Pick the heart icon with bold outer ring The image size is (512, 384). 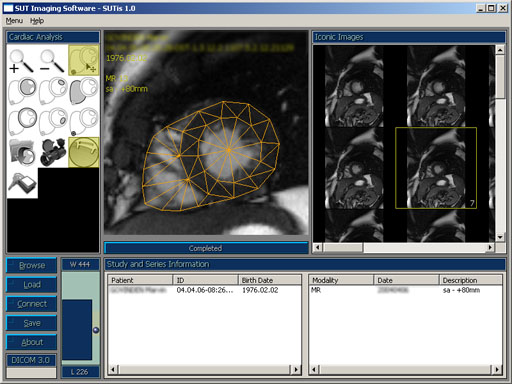pyautogui.click(x=22, y=121)
